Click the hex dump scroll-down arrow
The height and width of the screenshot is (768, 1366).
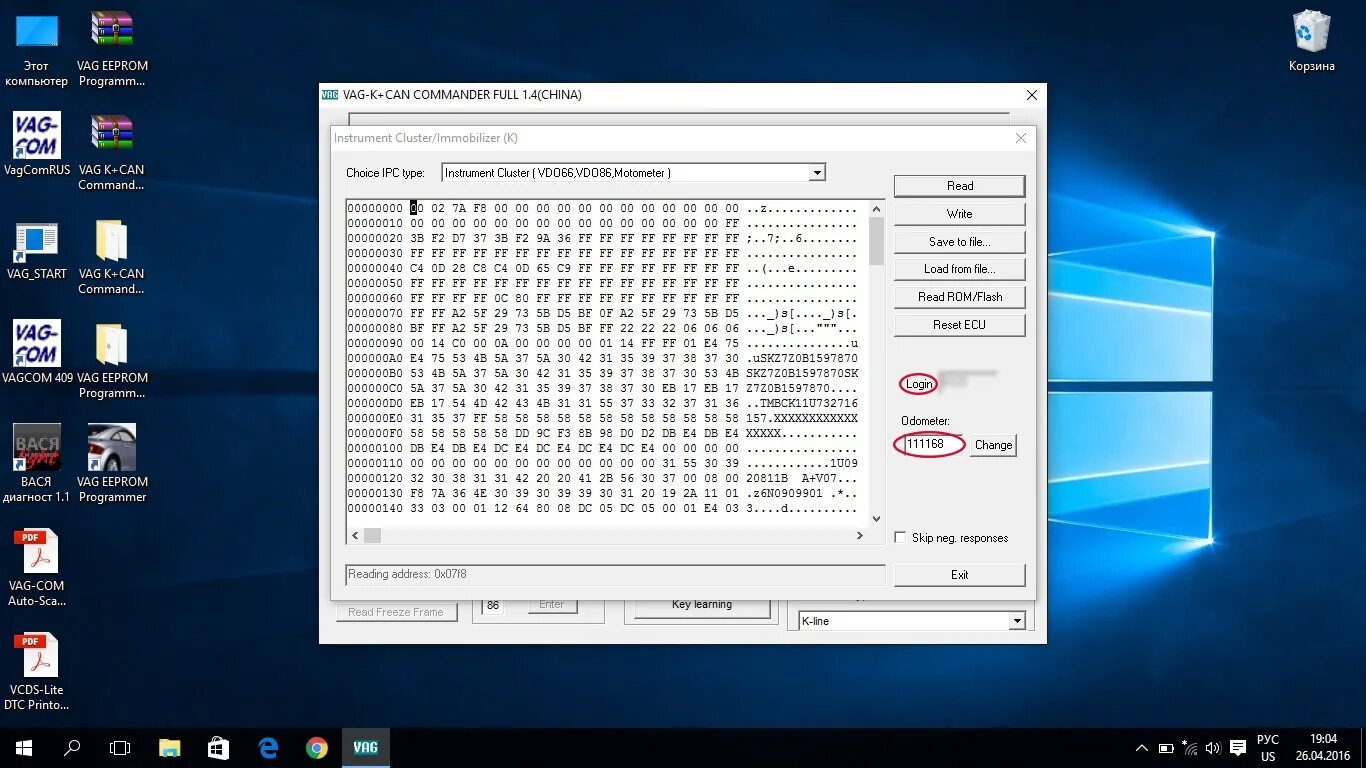pyautogui.click(x=877, y=519)
